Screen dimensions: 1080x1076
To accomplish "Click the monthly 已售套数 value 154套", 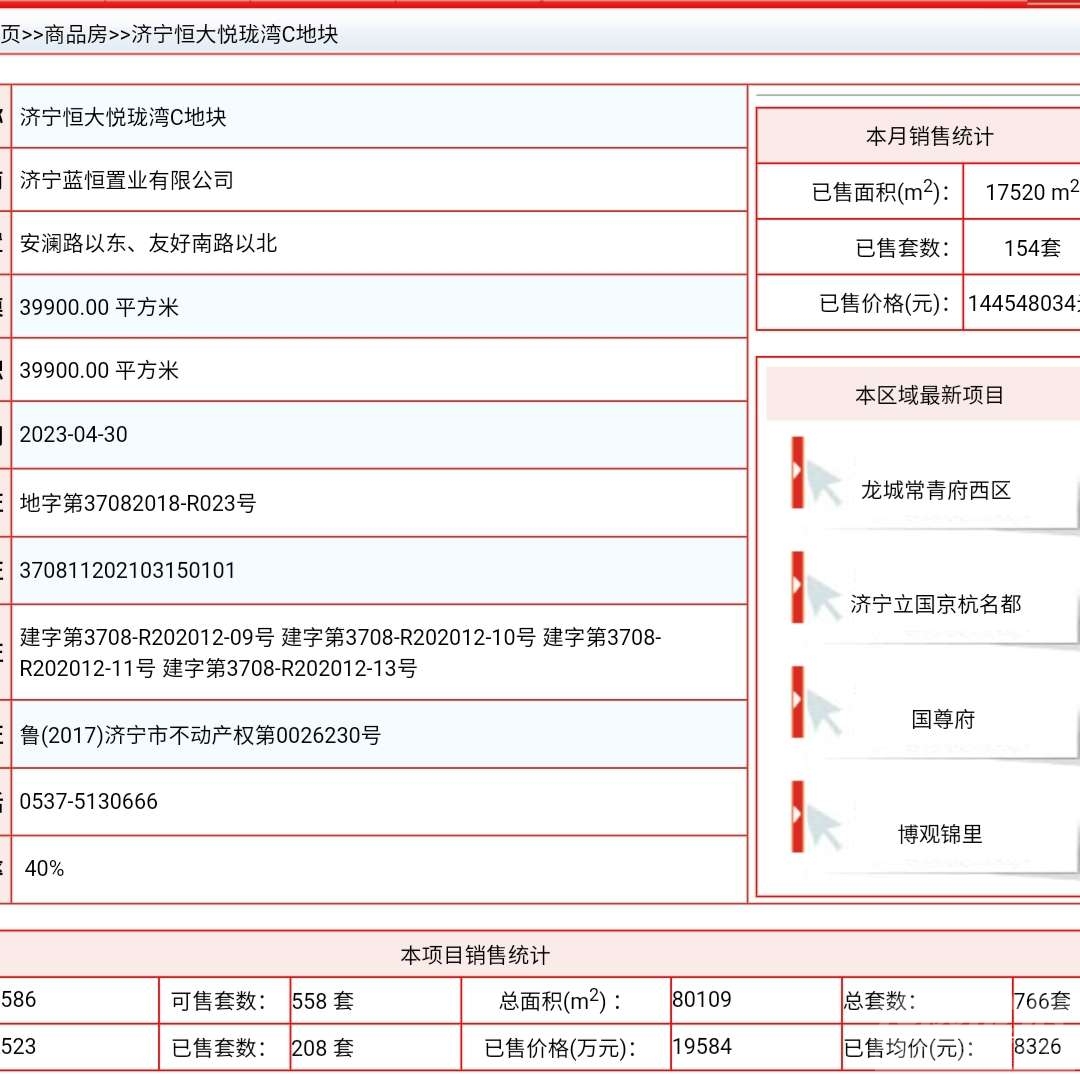I will [1032, 248].
